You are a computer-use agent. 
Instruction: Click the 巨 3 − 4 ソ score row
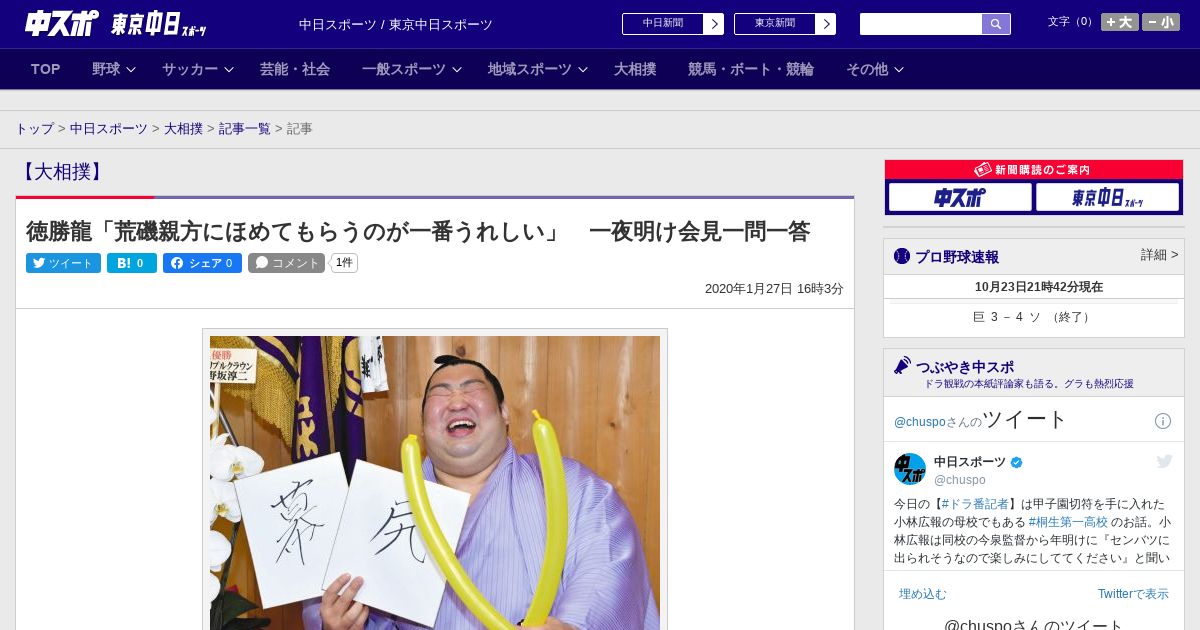1034,317
